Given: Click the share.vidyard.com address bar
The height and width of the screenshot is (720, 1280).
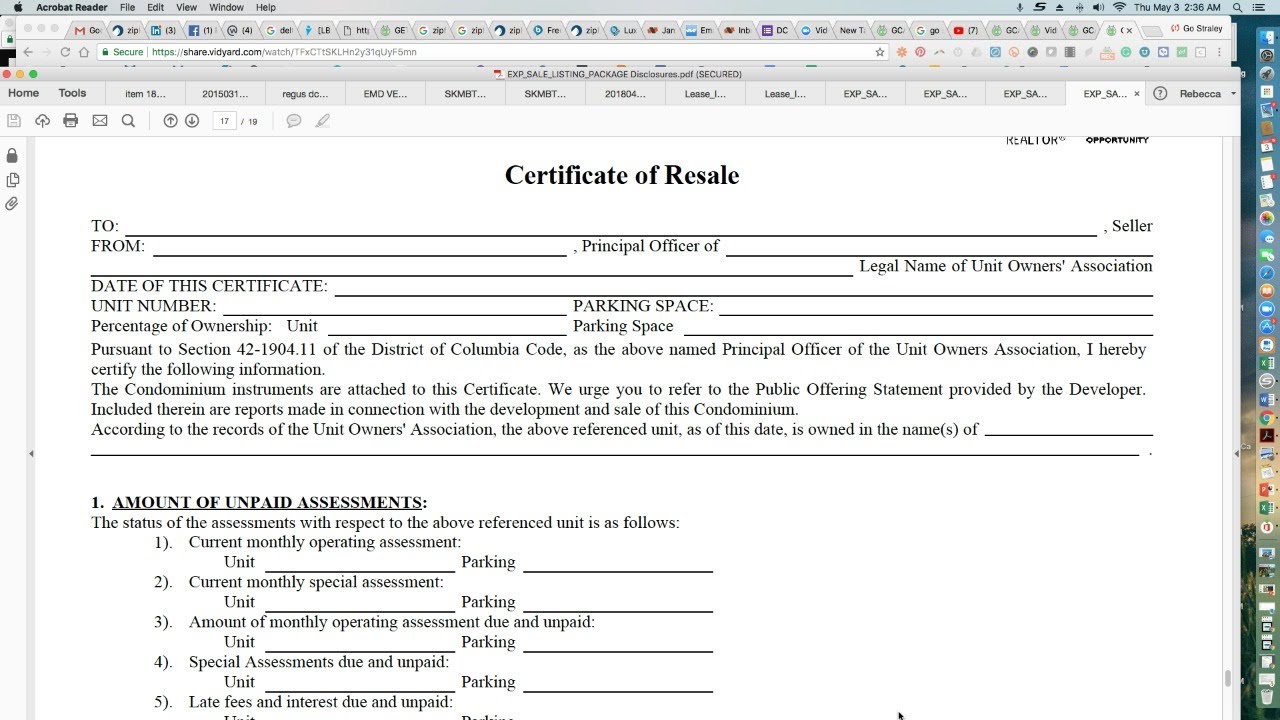Looking at the screenshot, I should [x=495, y=52].
